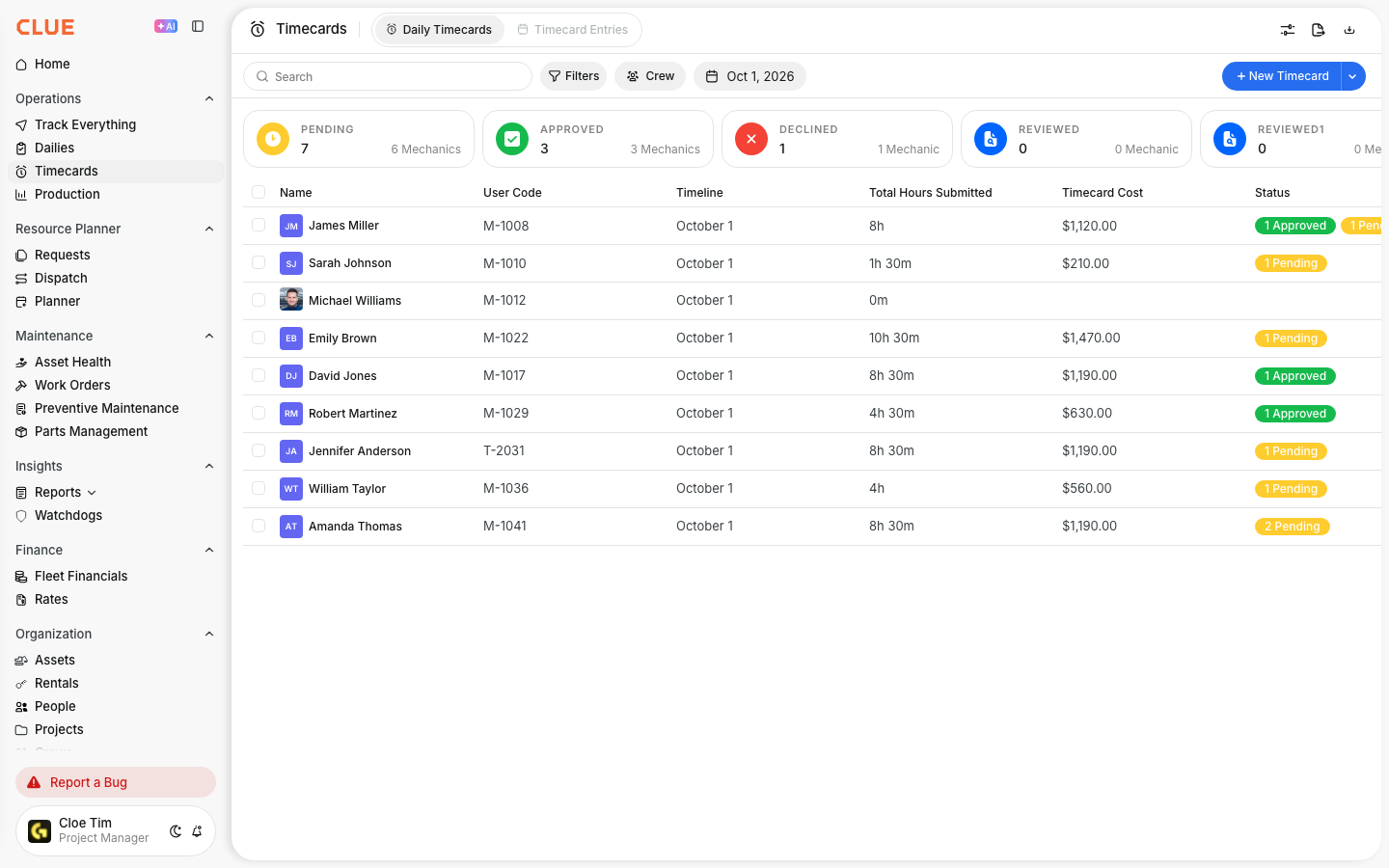This screenshot has width=1389, height=868.
Task: Check the Amanda Thomas row checkbox
Action: click(259, 526)
